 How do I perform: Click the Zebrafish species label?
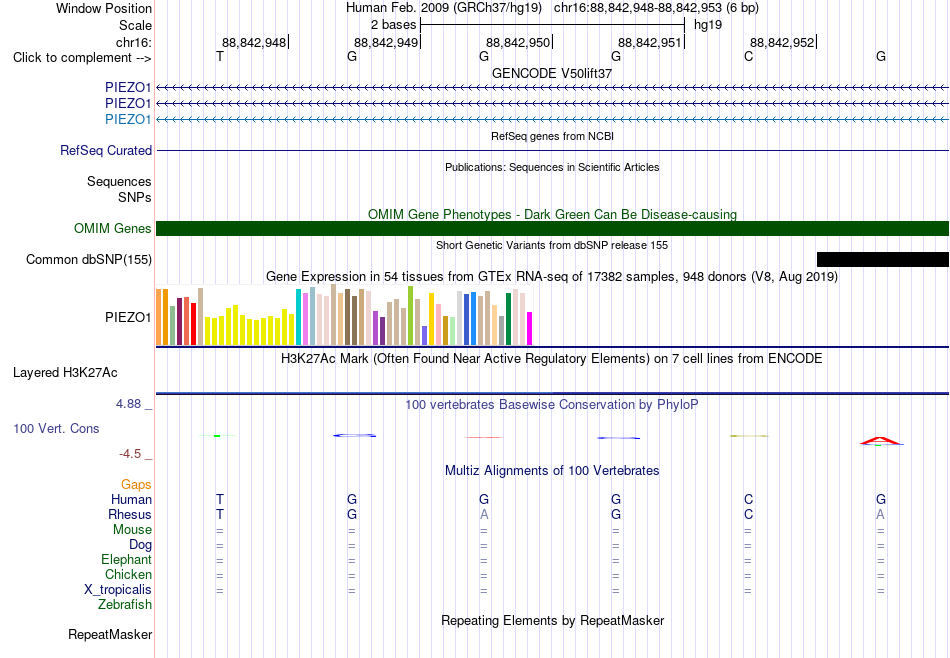[x=125, y=605]
